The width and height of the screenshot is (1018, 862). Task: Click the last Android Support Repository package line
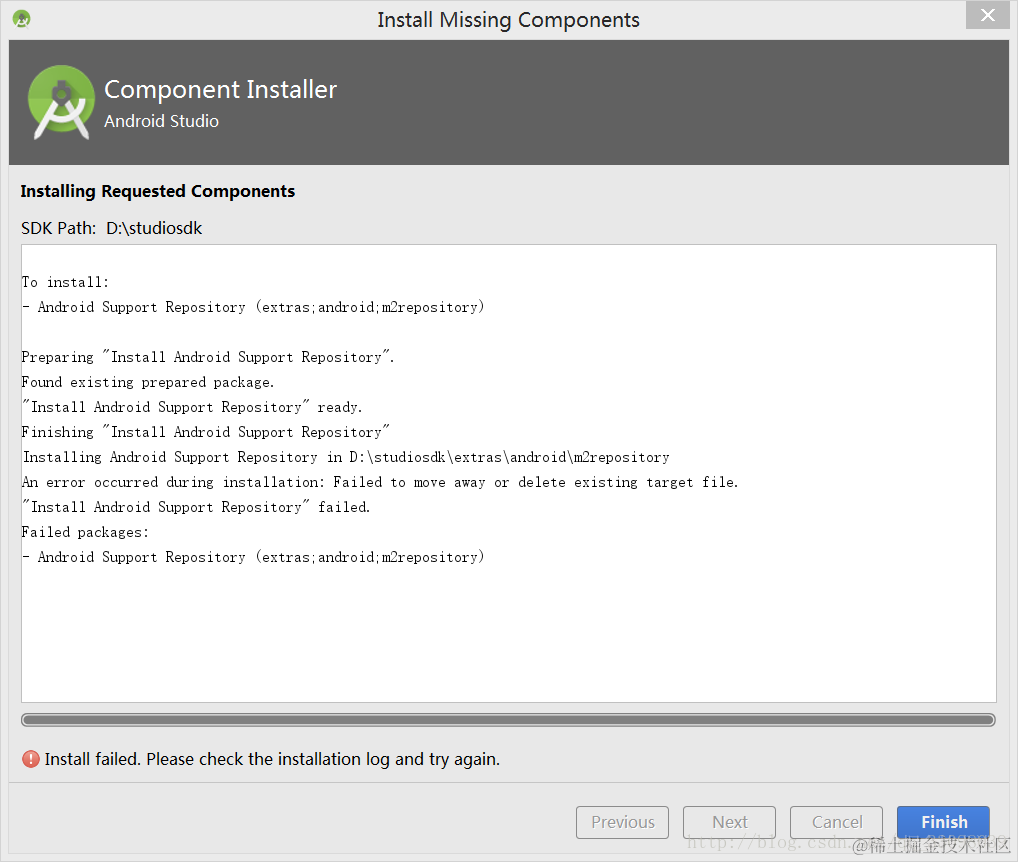pyautogui.click(x=253, y=557)
